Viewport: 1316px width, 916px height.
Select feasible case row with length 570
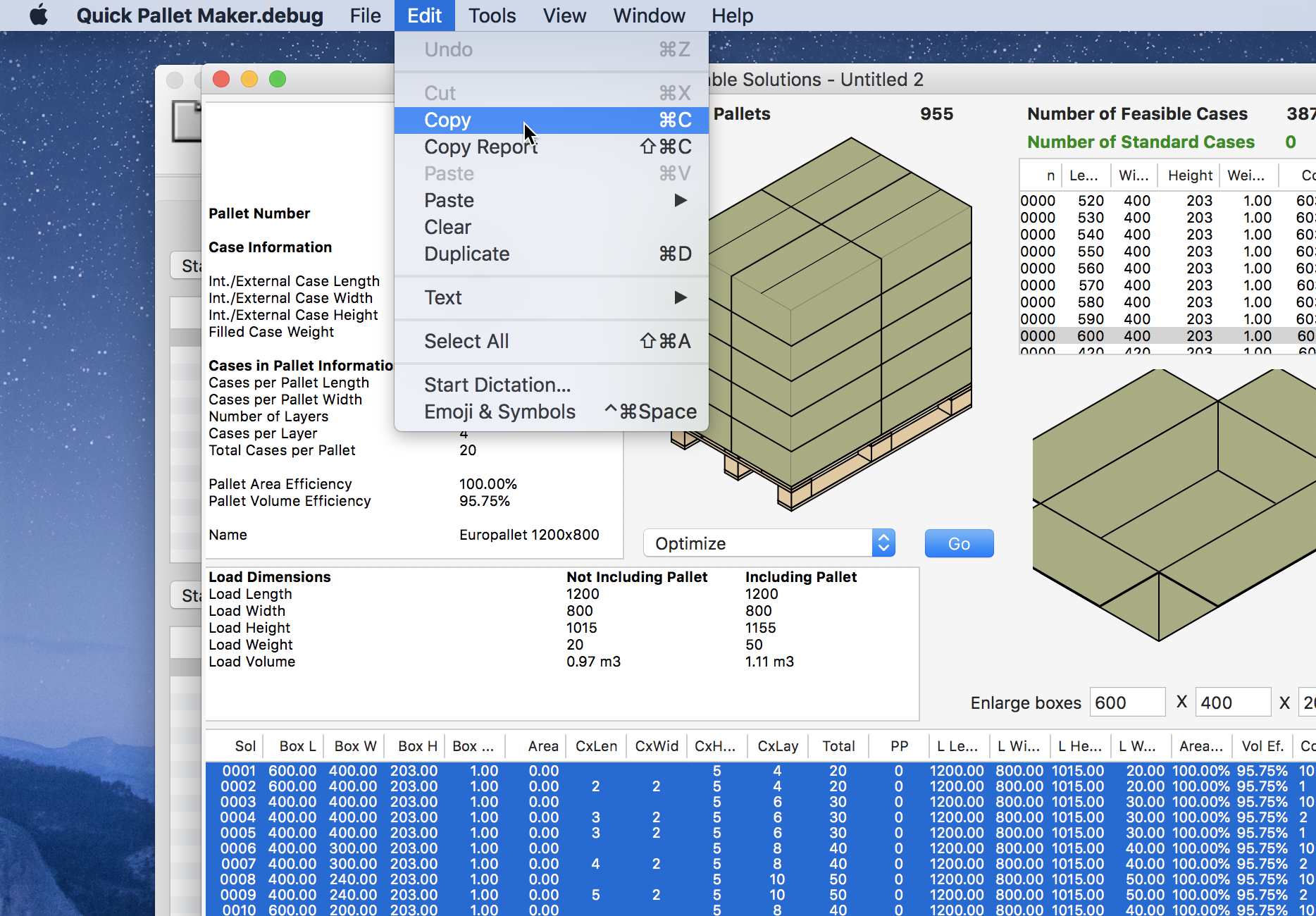pyautogui.click(x=1167, y=285)
